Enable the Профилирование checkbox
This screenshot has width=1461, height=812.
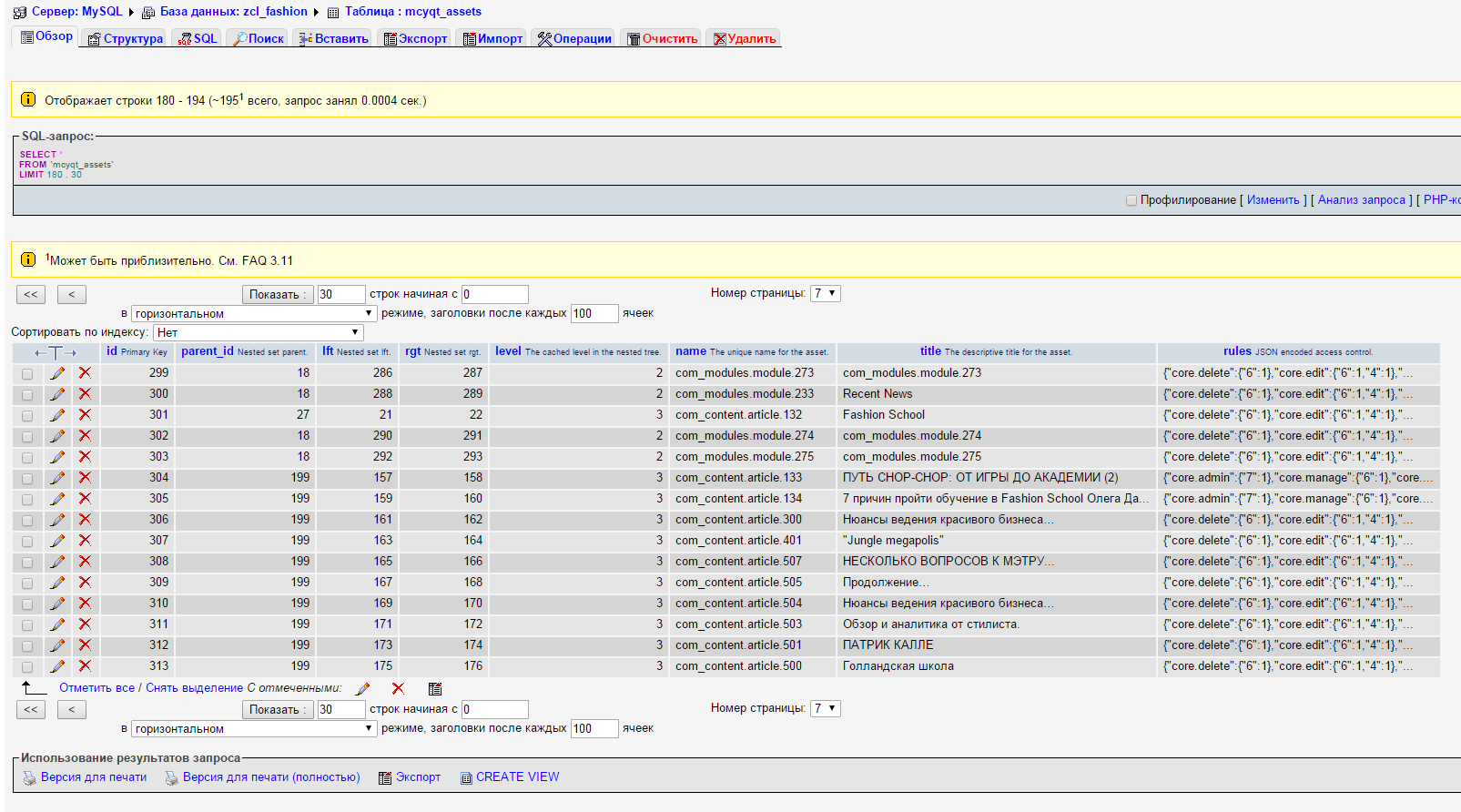(x=1131, y=200)
